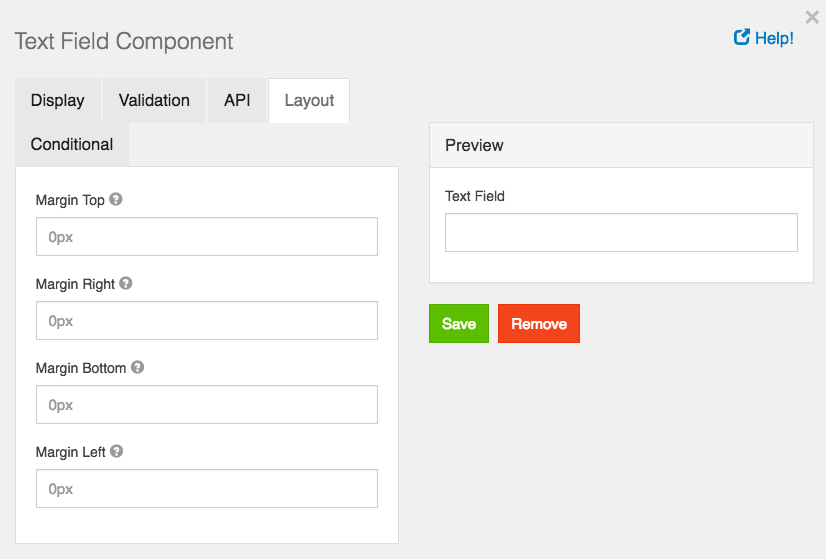The image size is (826, 559).
Task: Switch to the Display tab
Action: (x=58, y=100)
